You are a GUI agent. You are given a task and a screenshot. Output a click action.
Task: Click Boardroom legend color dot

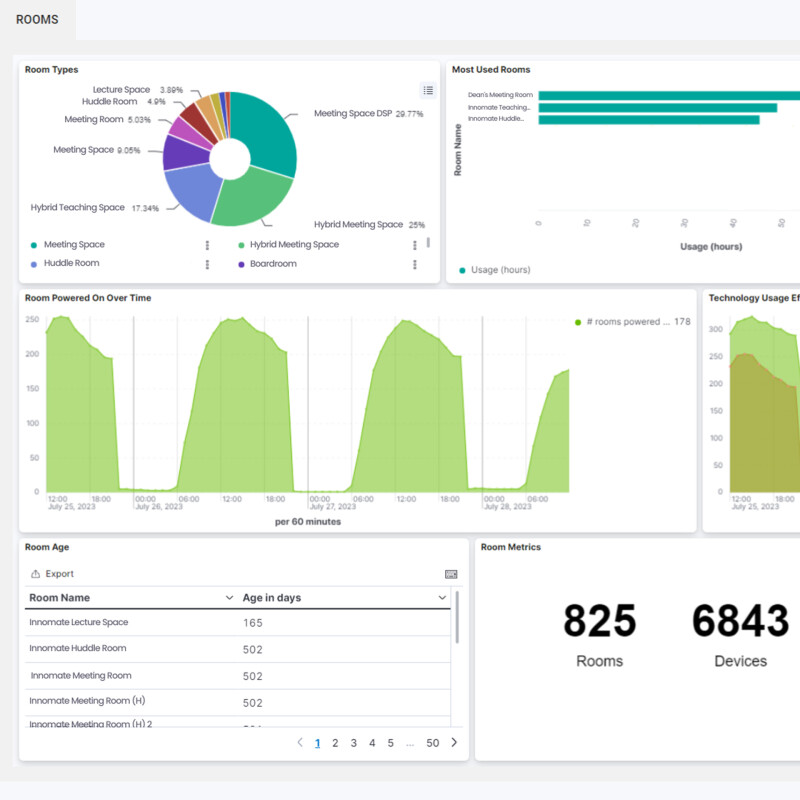(x=241, y=264)
